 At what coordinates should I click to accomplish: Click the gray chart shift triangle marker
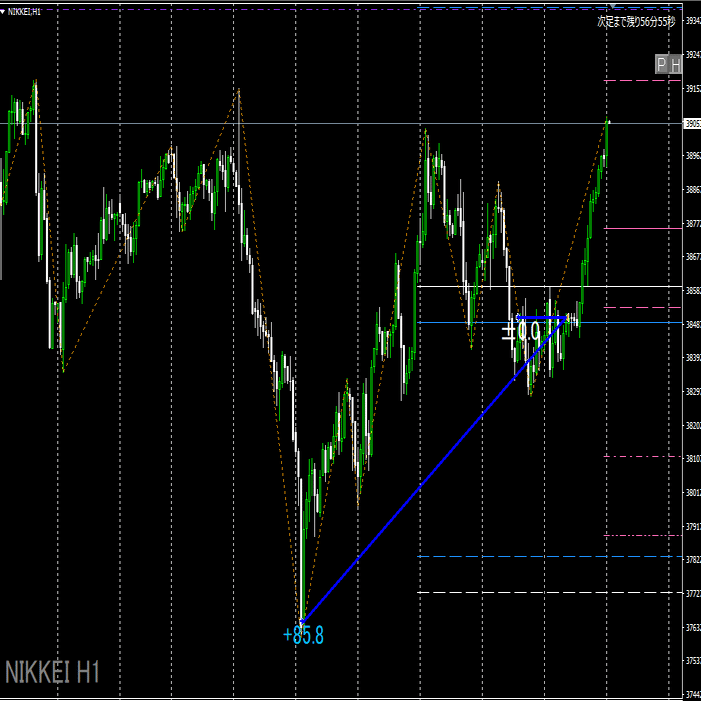(613, 6)
